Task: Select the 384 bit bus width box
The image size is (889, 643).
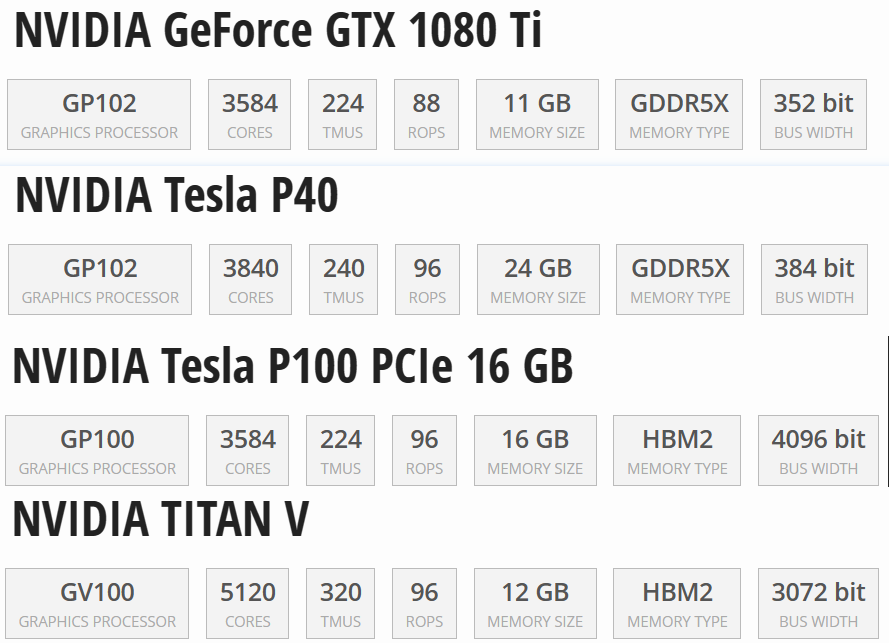Action: [815, 280]
